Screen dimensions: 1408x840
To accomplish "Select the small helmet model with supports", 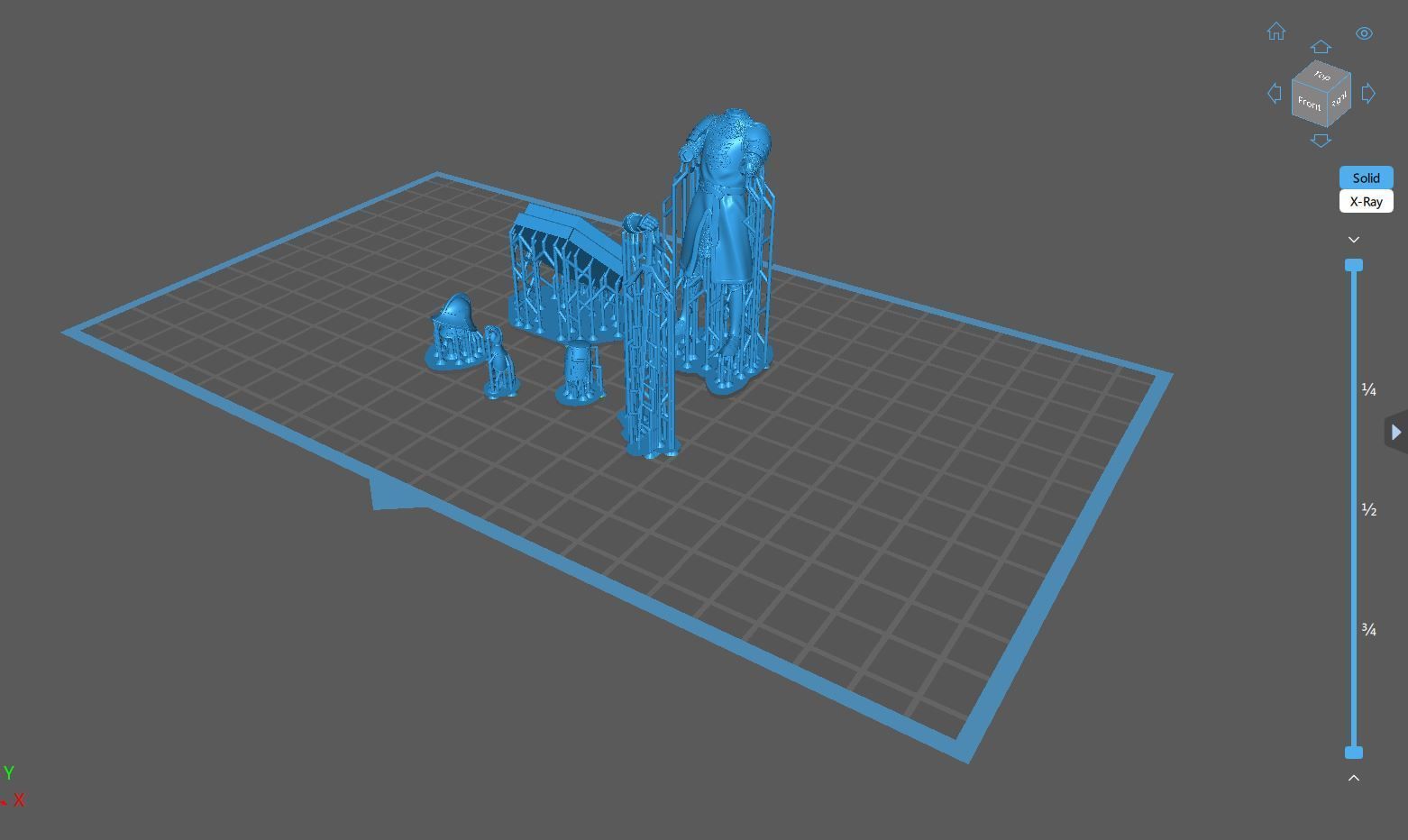I will [458, 330].
